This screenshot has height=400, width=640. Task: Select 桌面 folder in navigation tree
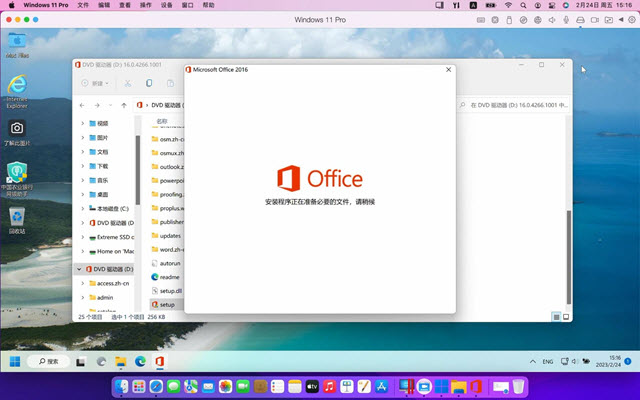(x=98, y=195)
